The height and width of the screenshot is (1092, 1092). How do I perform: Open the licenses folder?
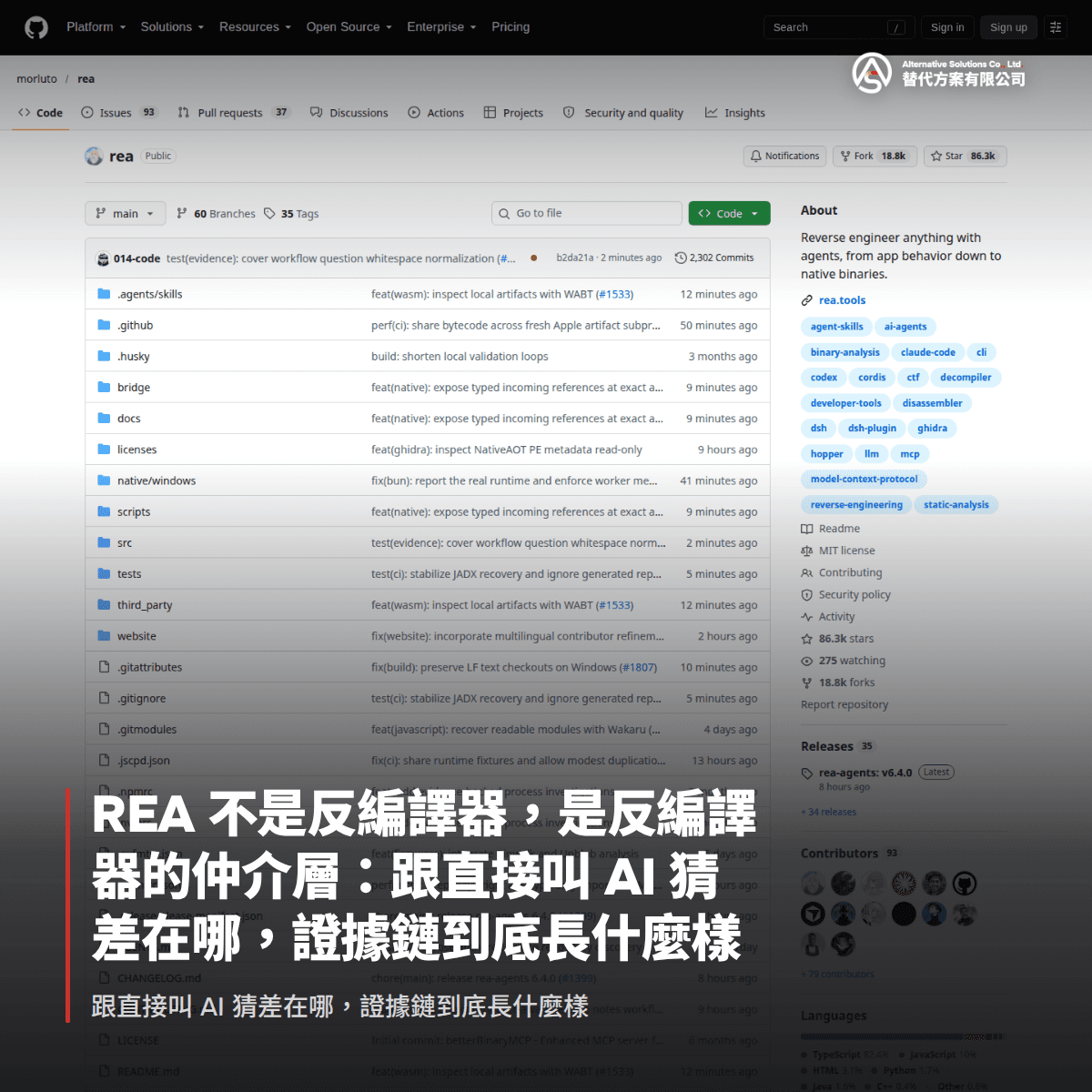coord(136,450)
